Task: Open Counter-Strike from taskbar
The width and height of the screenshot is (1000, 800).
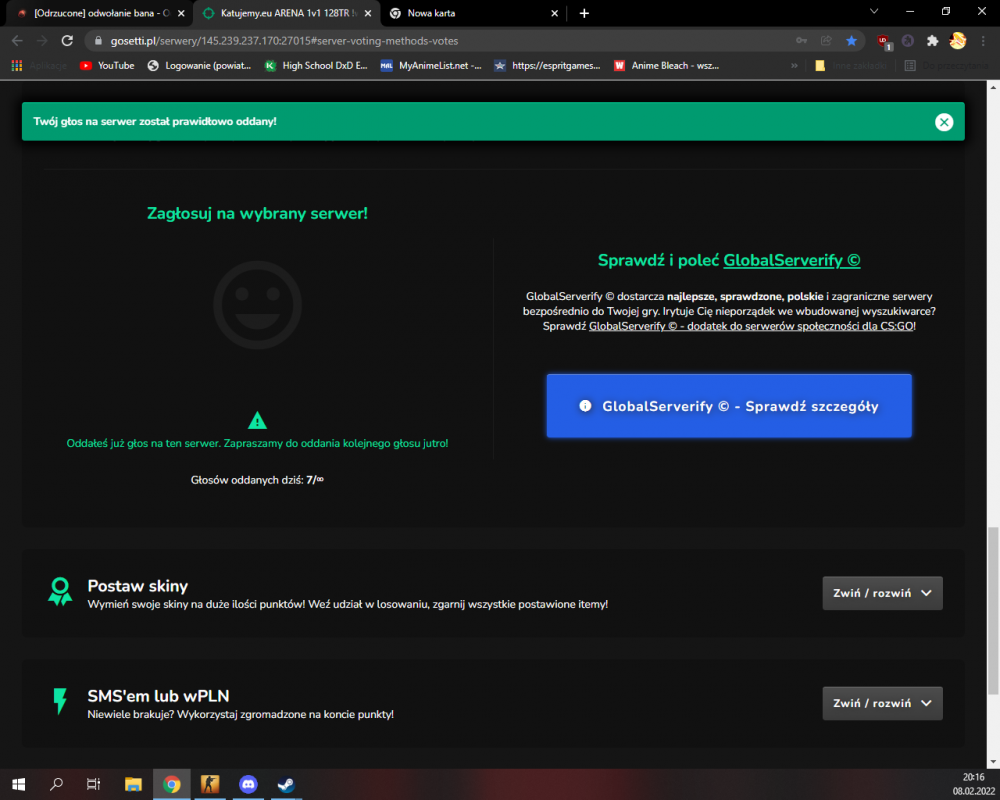Action: 210,784
